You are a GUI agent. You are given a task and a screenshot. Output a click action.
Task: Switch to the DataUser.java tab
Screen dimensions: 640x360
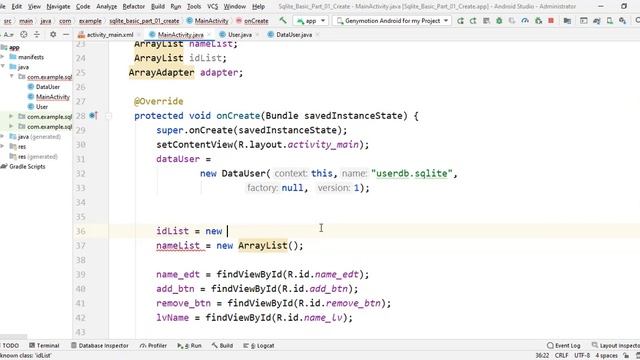(x=294, y=35)
